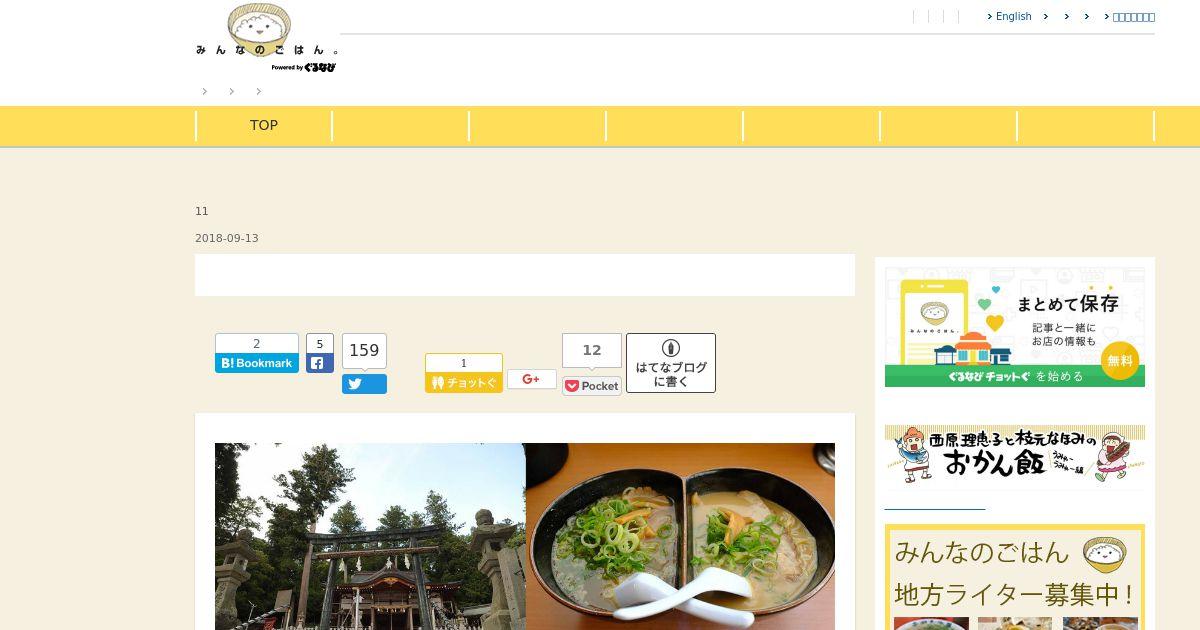Screen dimensions: 1200x630
Task: Save the article to Pocket
Action: [592, 386]
